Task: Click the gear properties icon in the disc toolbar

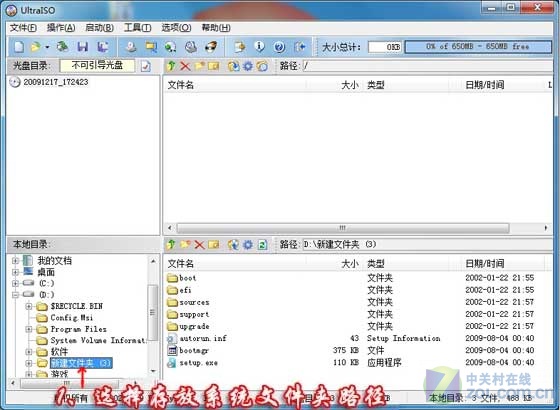Action: tap(248, 66)
